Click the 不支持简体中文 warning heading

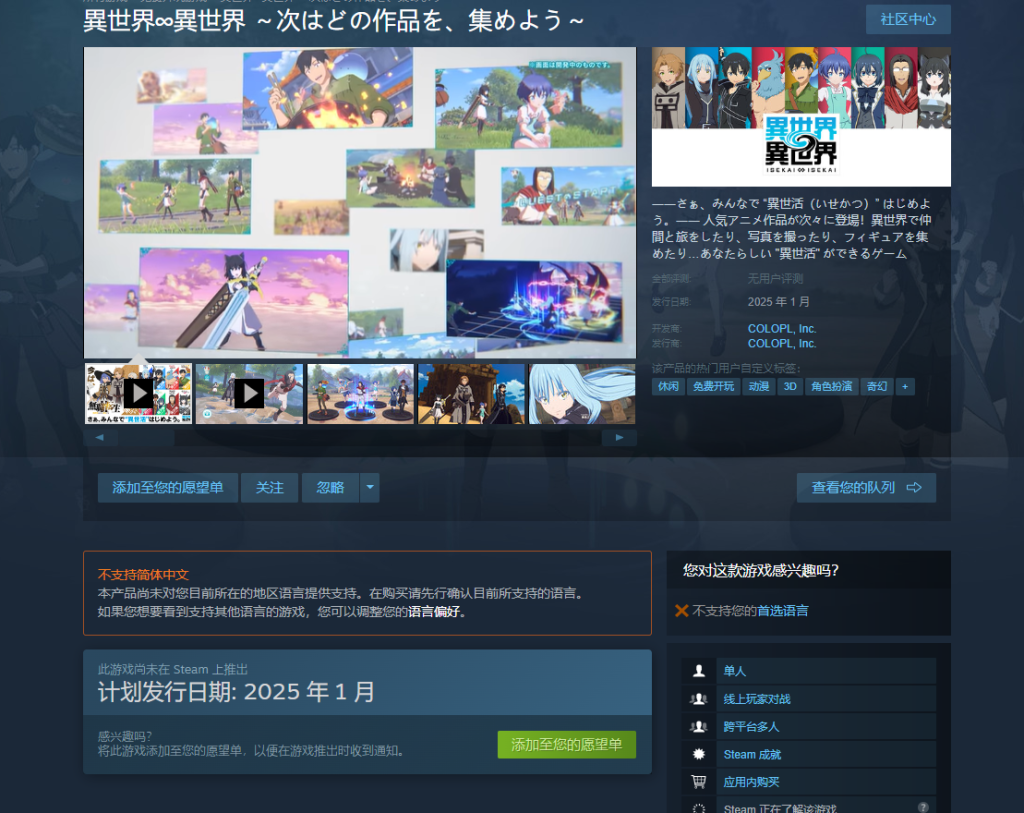tap(143, 575)
